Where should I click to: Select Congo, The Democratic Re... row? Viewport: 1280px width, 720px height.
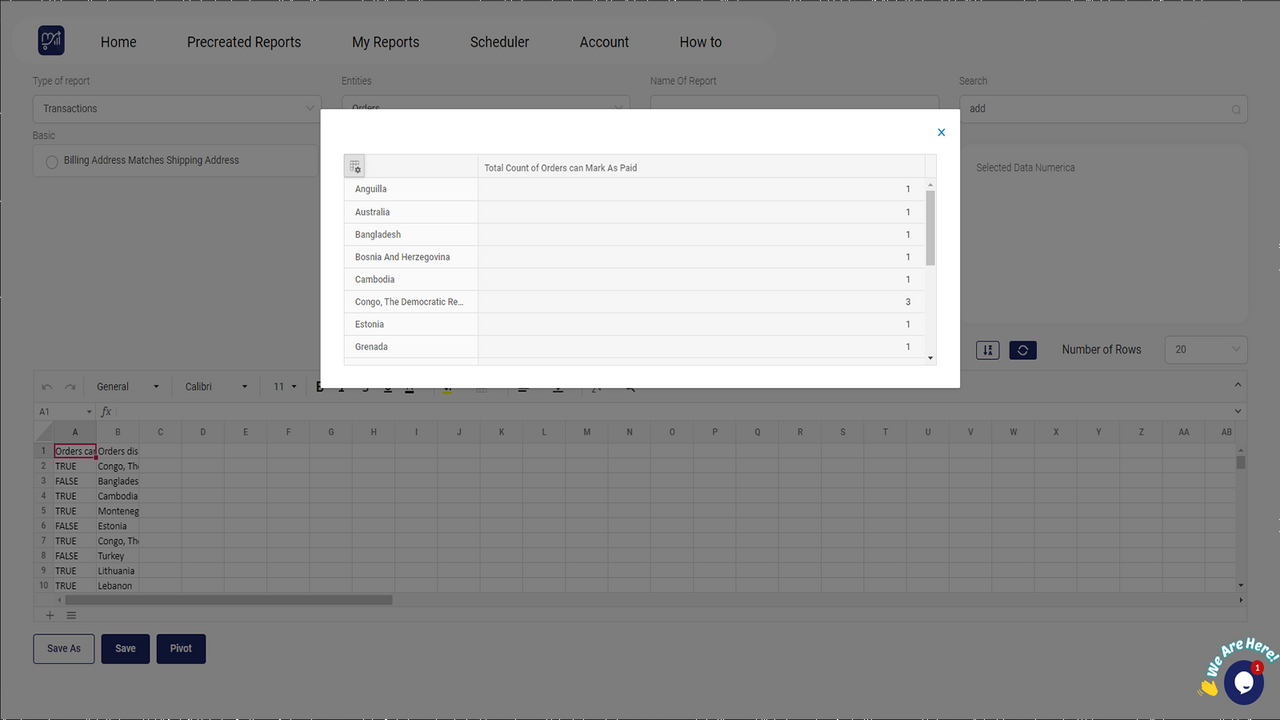click(411, 302)
